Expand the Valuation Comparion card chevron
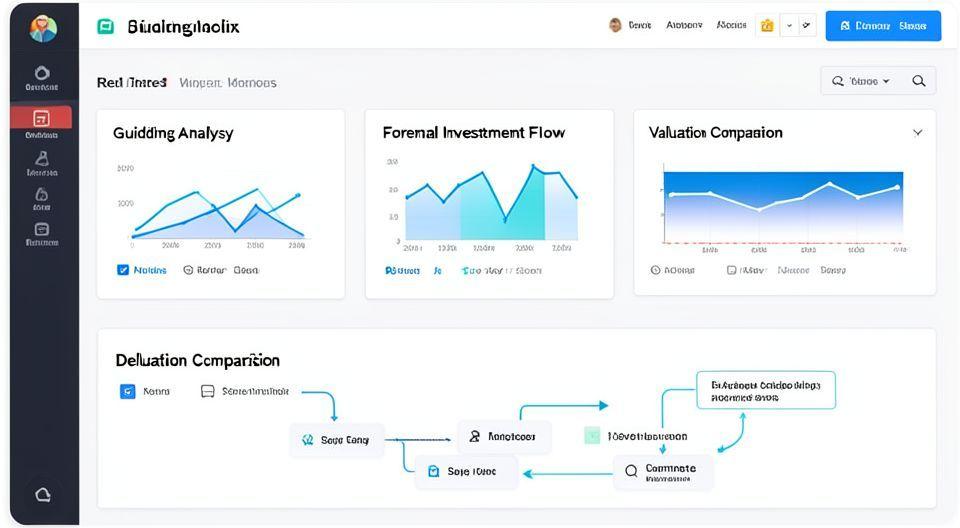The image size is (960, 528). click(x=917, y=132)
